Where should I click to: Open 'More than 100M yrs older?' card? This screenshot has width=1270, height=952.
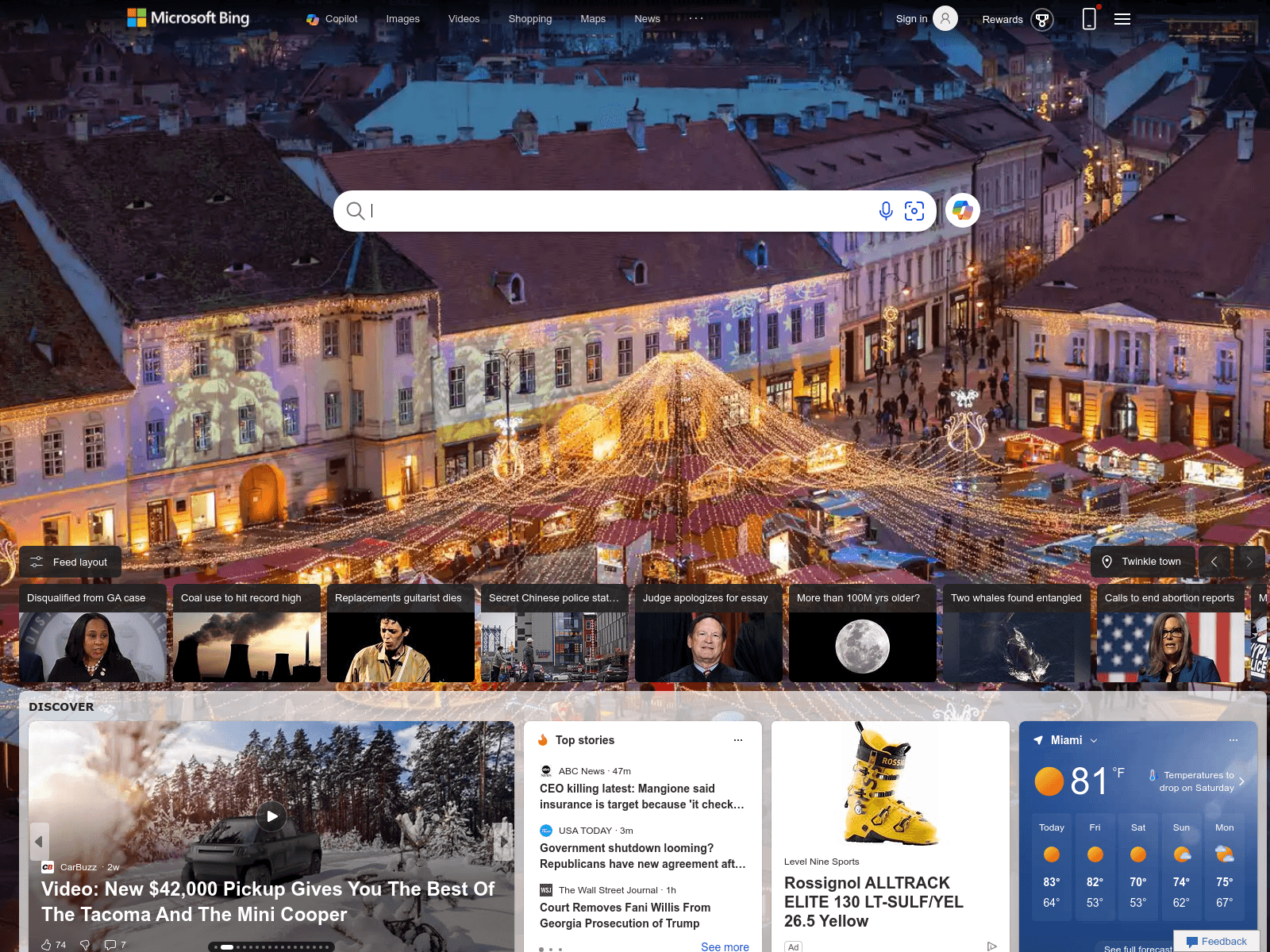(x=863, y=633)
